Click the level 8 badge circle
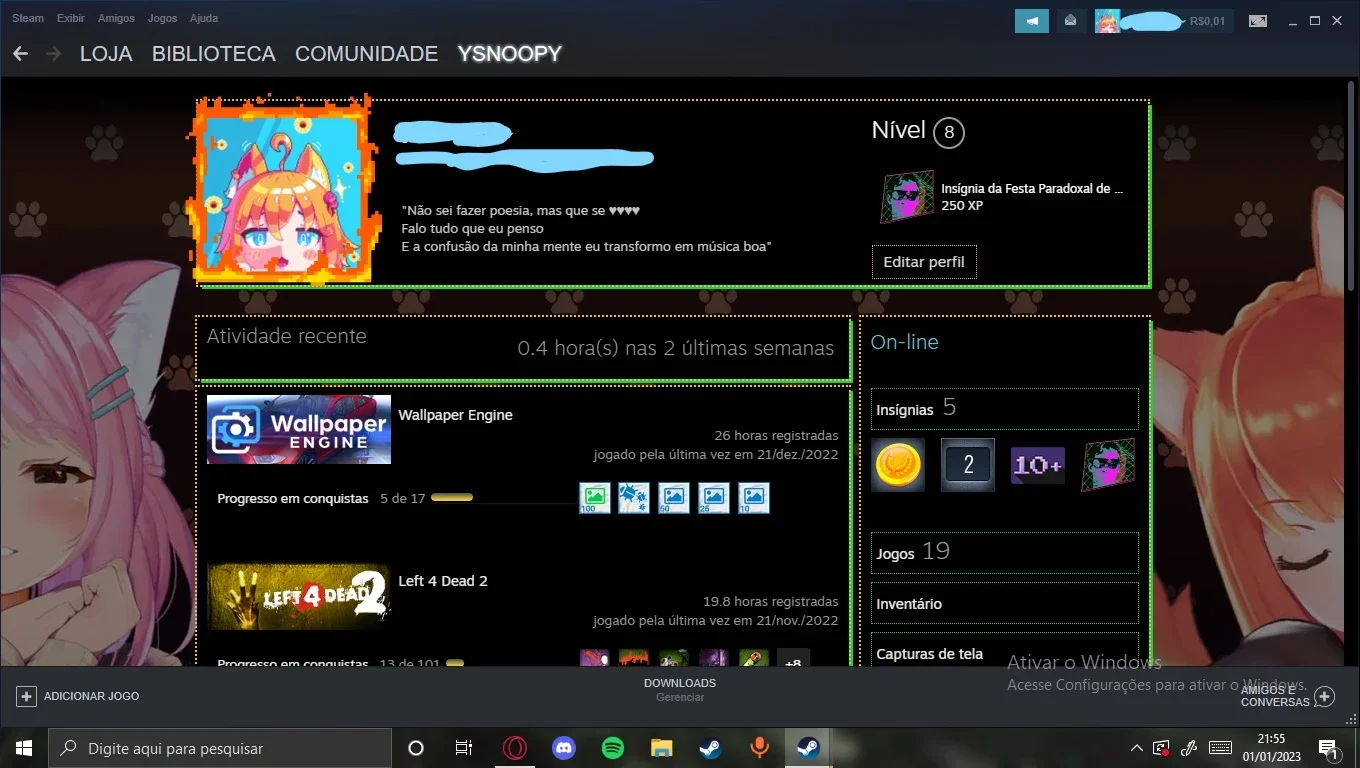This screenshot has height=768, width=1360. click(x=948, y=132)
